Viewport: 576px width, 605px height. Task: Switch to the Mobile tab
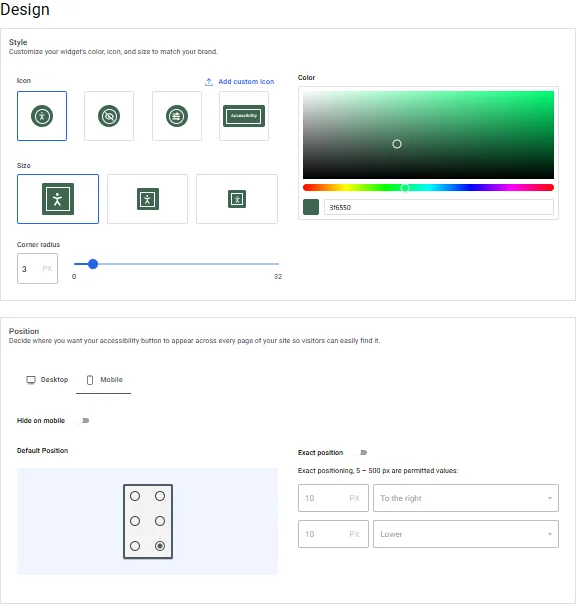tap(104, 380)
